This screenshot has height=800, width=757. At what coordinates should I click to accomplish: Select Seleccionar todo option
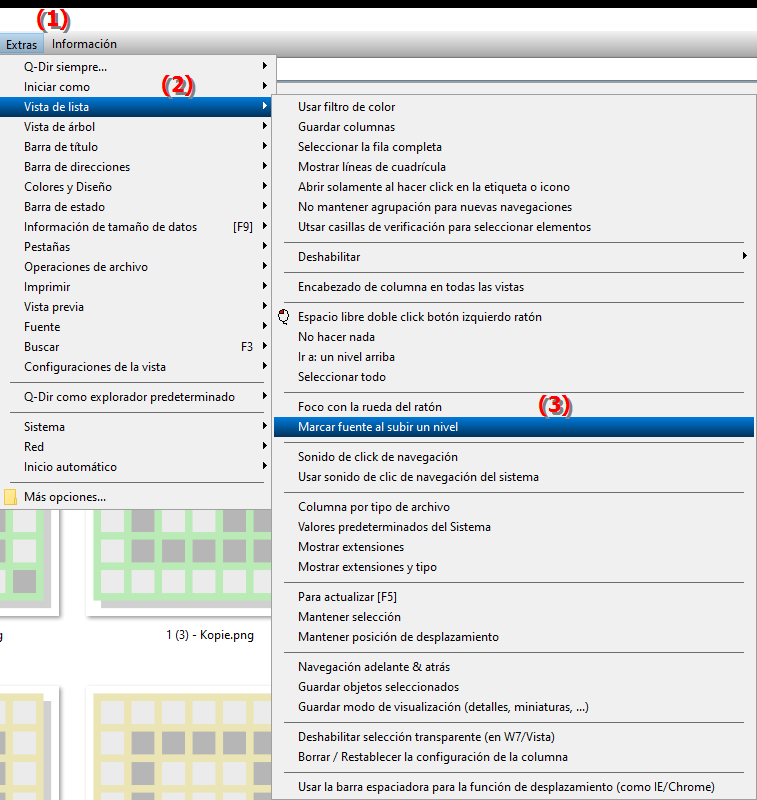514,377
